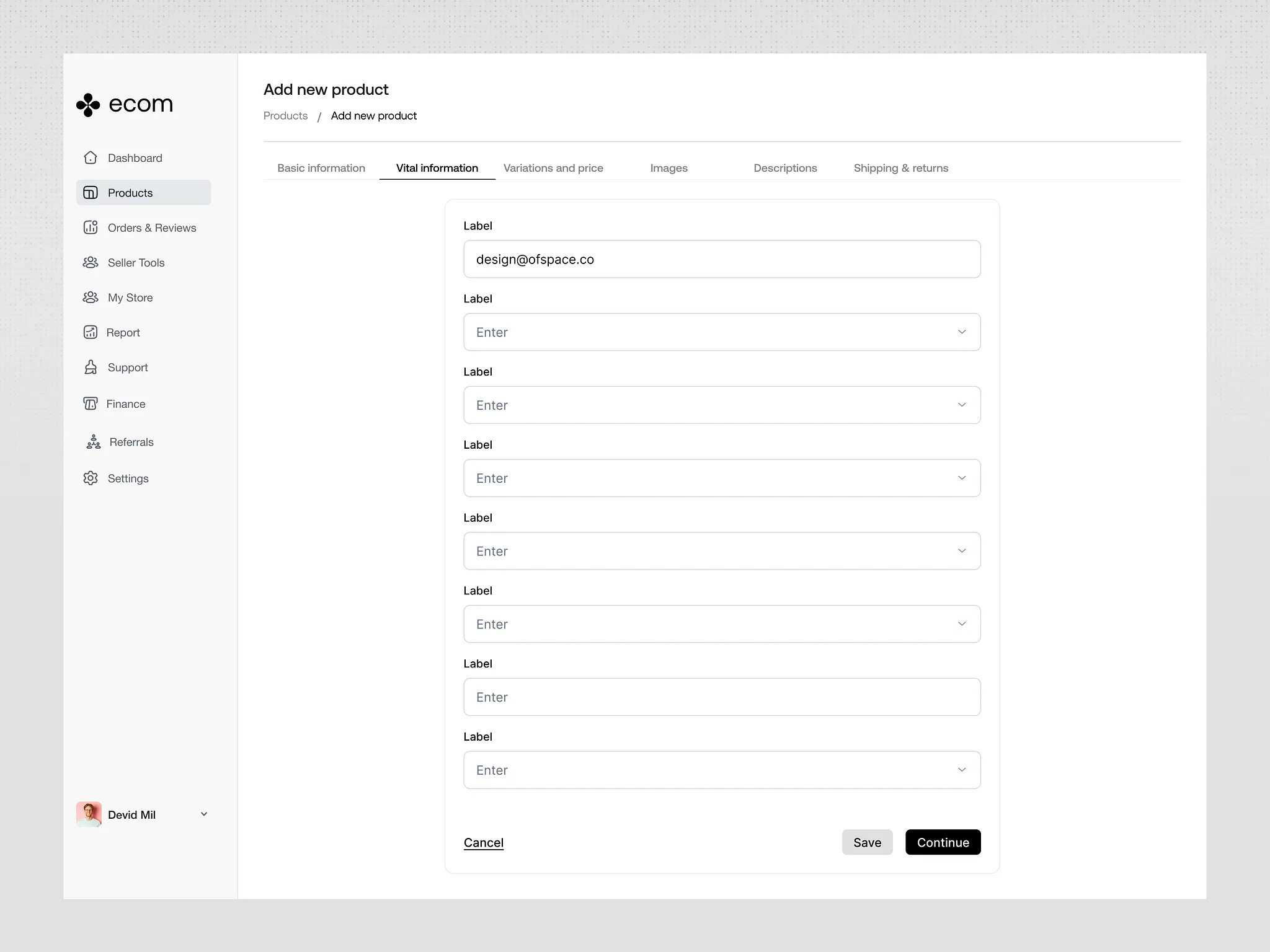
Task: Go to Basic information tab
Action: click(x=321, y=168)
